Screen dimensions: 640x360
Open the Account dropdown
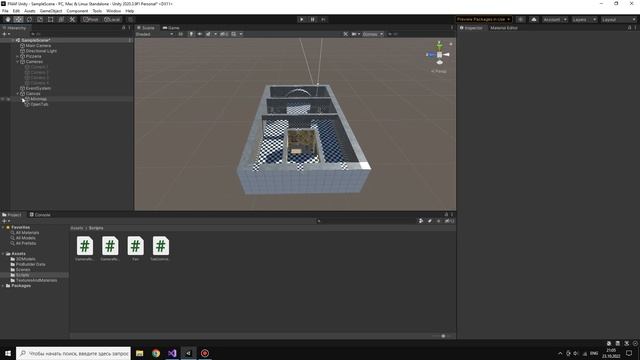coord(555,19)
